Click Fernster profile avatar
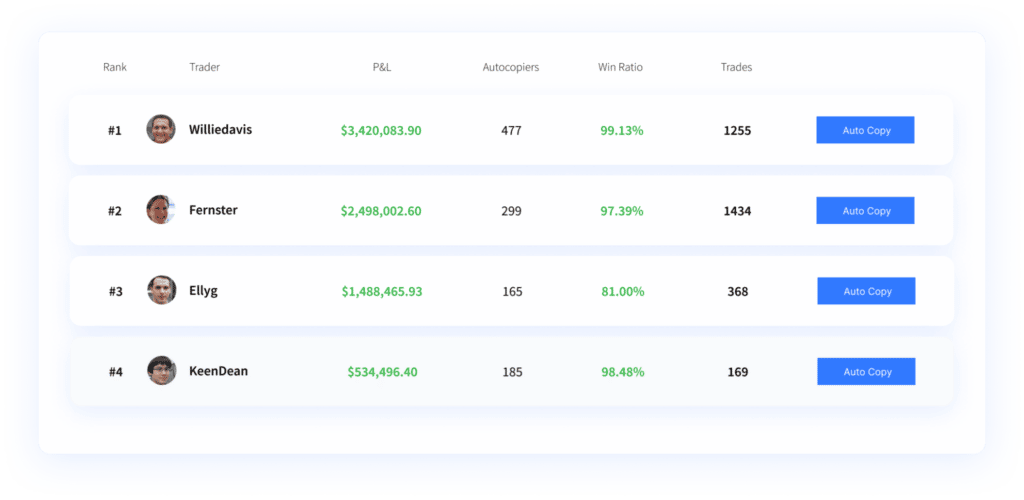The width and height of the screenshot is (1024, 500). click(x=161, y=210)
